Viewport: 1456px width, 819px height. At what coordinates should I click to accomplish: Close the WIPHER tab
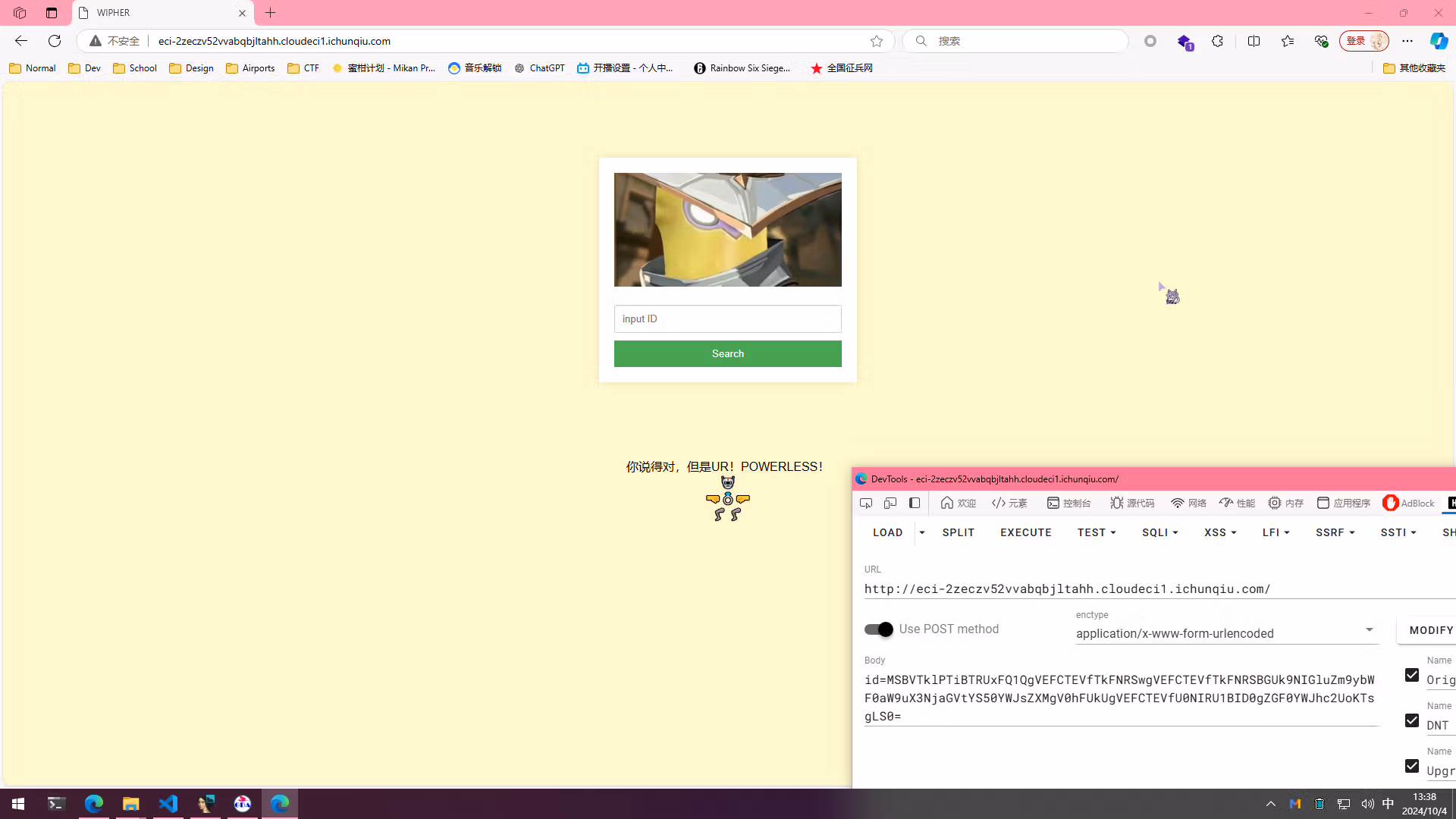(243, 13)
